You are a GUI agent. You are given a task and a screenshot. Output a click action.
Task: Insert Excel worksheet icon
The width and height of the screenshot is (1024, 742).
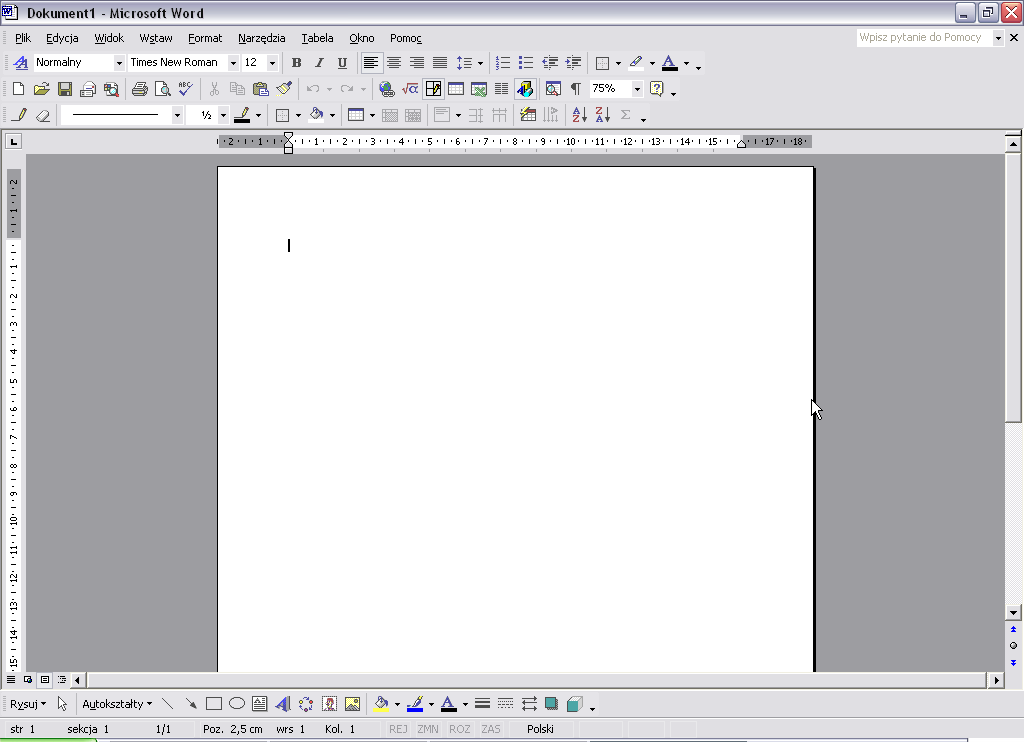(479, 89)
